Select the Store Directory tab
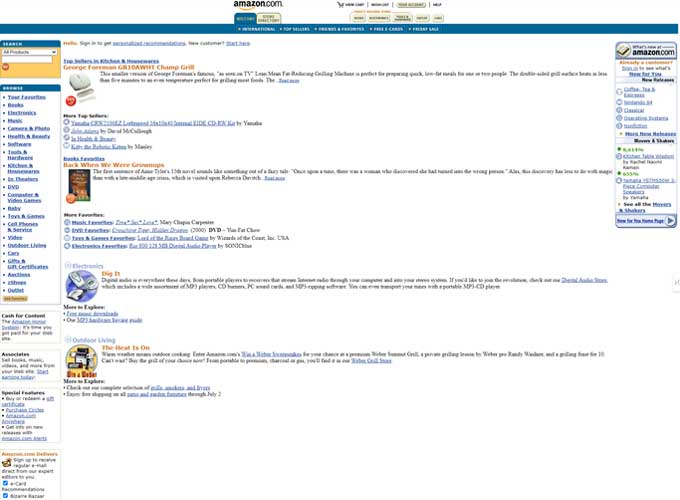Image resolution: width=680 pixels, height=500 pixels. (x=268, y=19)
